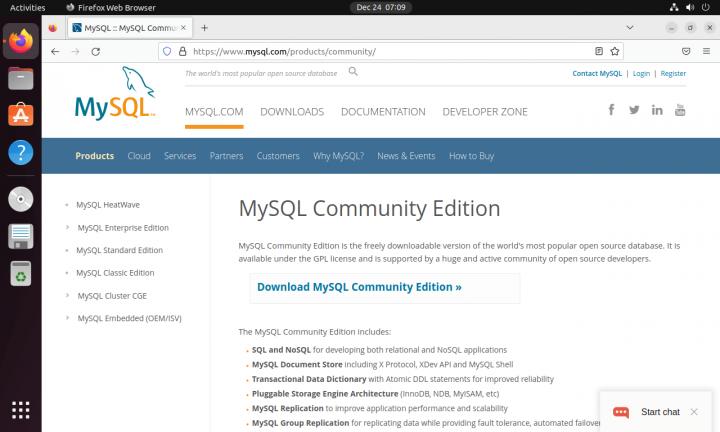Image resolution: width=720 pixels, height=432 pixels.
Task: Click Download MySQL Community Edition link
Action: [x=359, y=287]
